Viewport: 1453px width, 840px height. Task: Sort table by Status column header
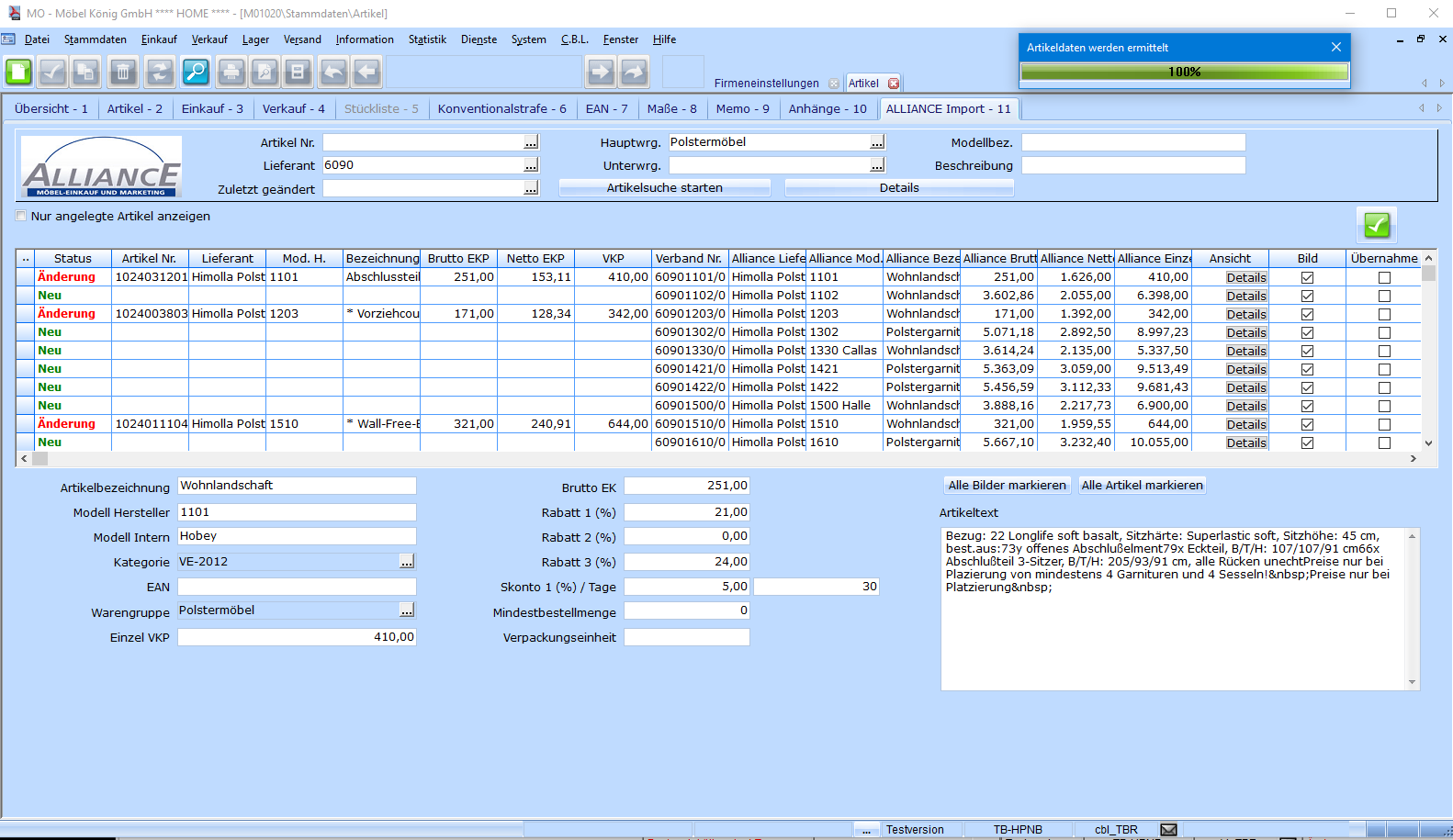coord(73,259)
